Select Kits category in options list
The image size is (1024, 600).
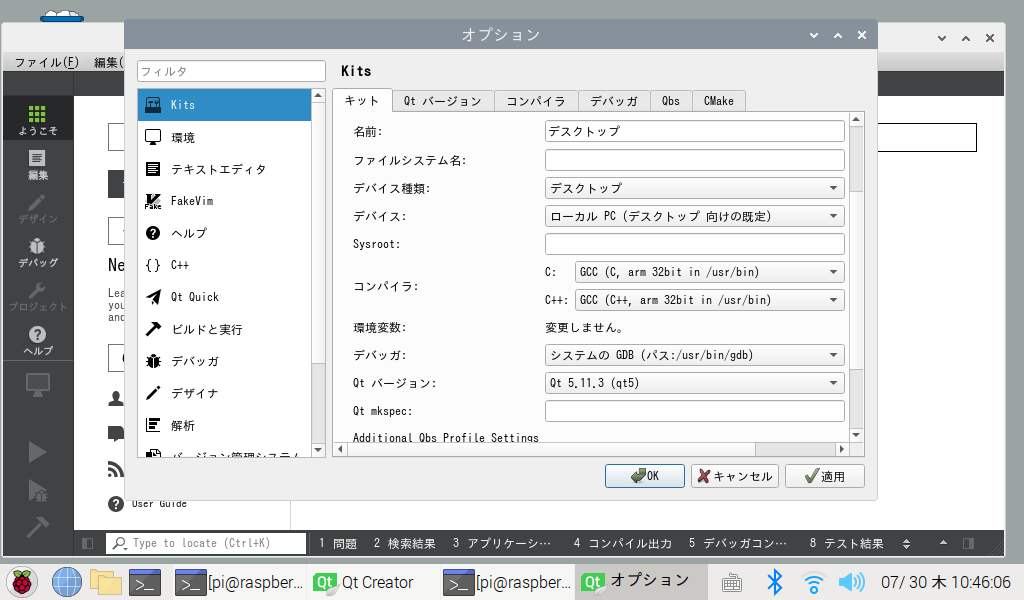[224, 105]
